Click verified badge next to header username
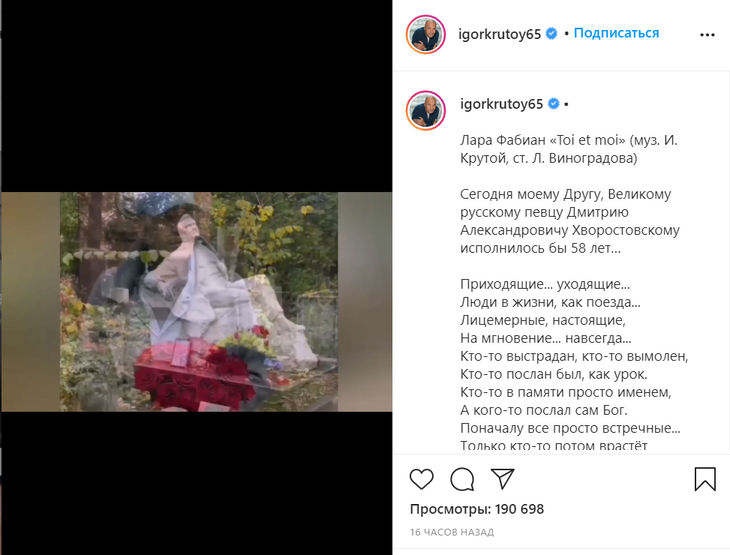 pos(551,34)
